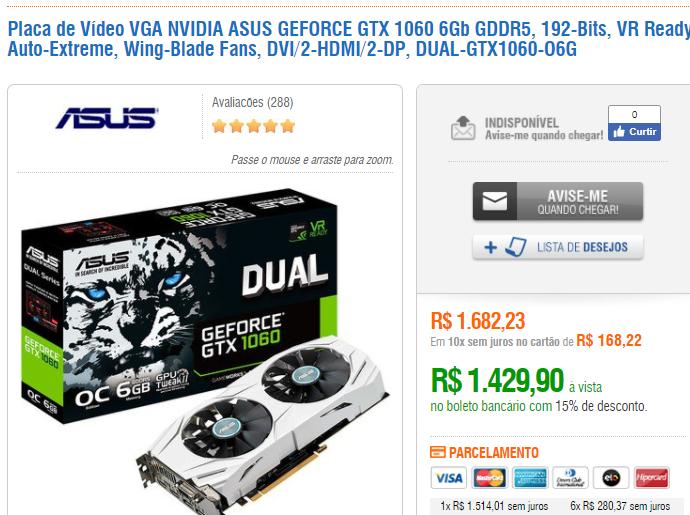Viewport: 690px width, 515px height.
Task: Select the MasterCard payment icon
Action: tap(489, 478)
